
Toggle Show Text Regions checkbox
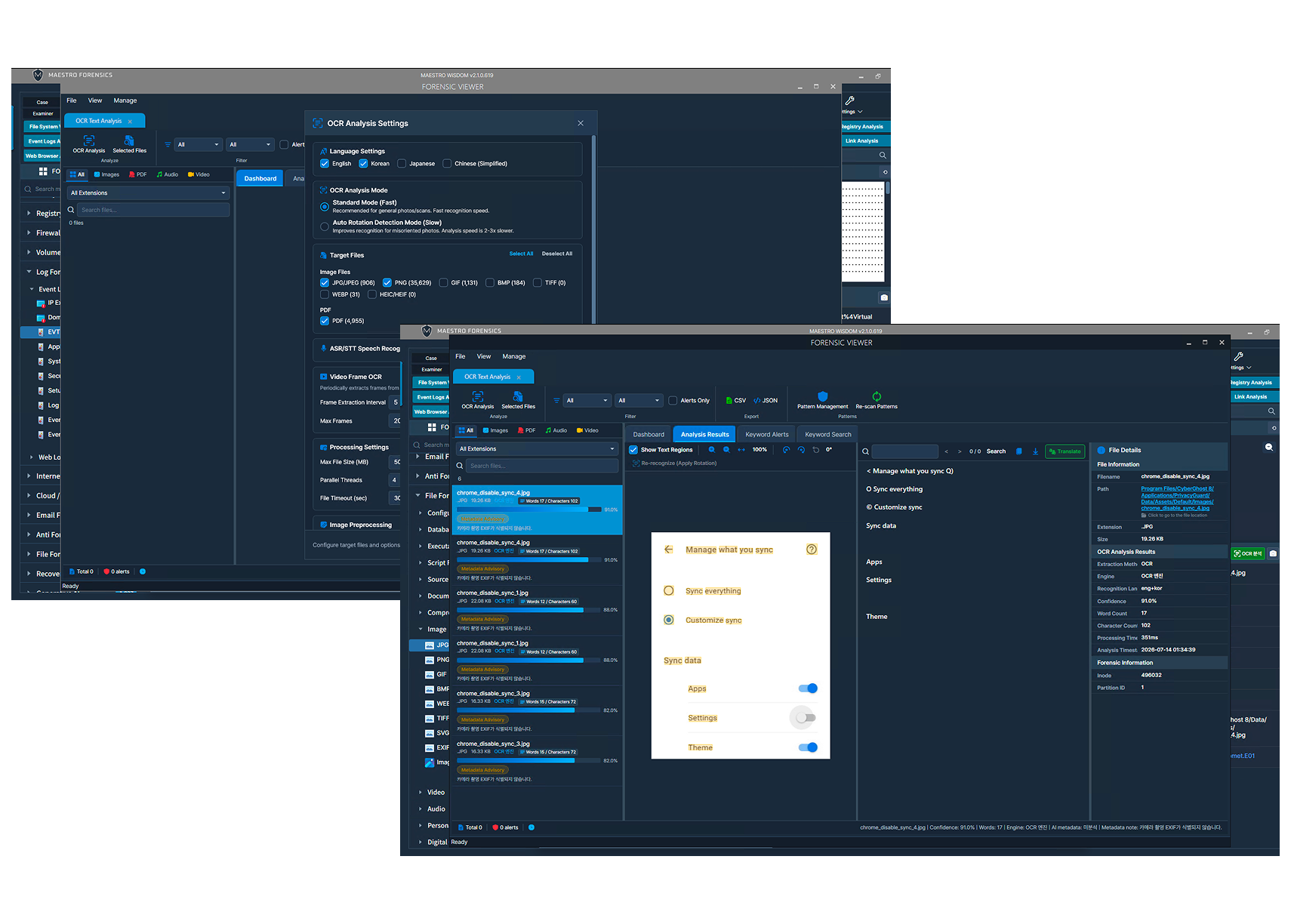633,450
